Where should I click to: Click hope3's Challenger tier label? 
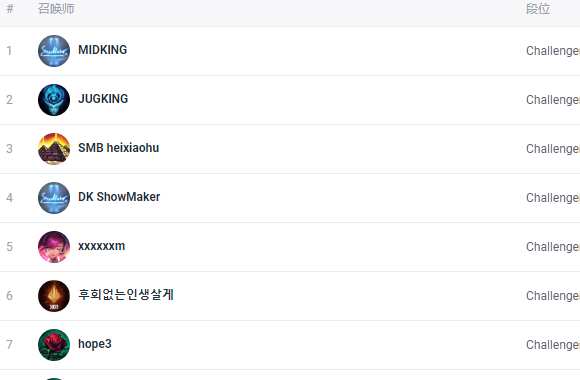(x=553, y=345)
